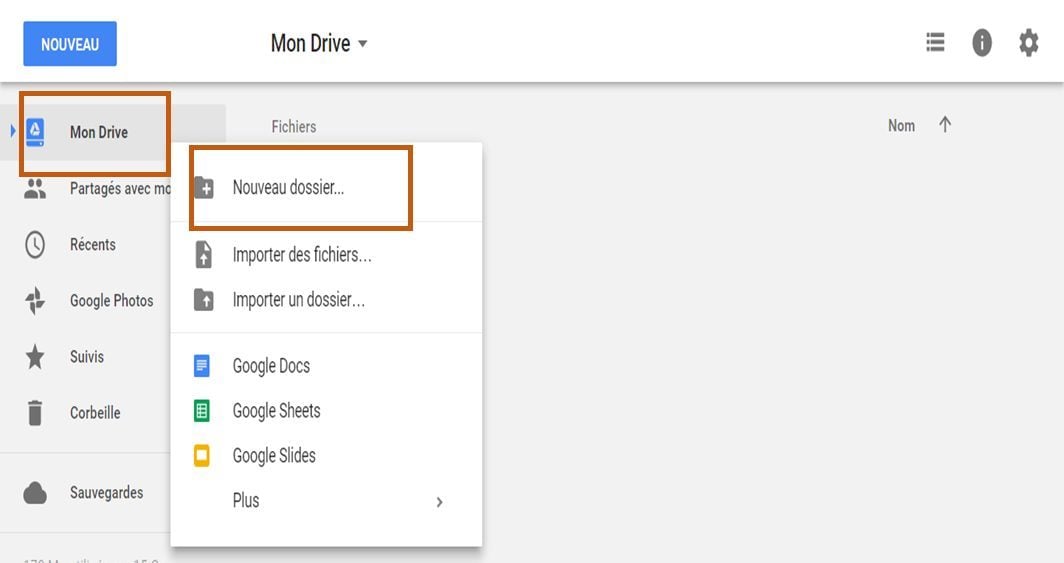Screen dimensions: 1064x563
Task: Click the Suivis star icon
Action: 35,357
